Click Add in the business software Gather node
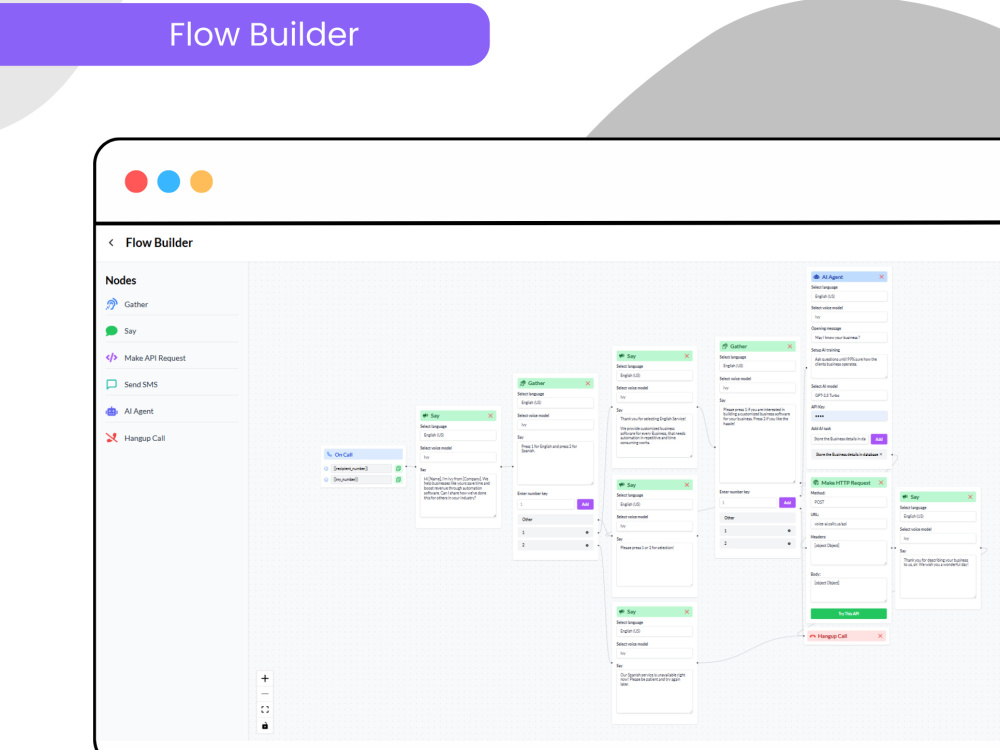 click(787, 503)
